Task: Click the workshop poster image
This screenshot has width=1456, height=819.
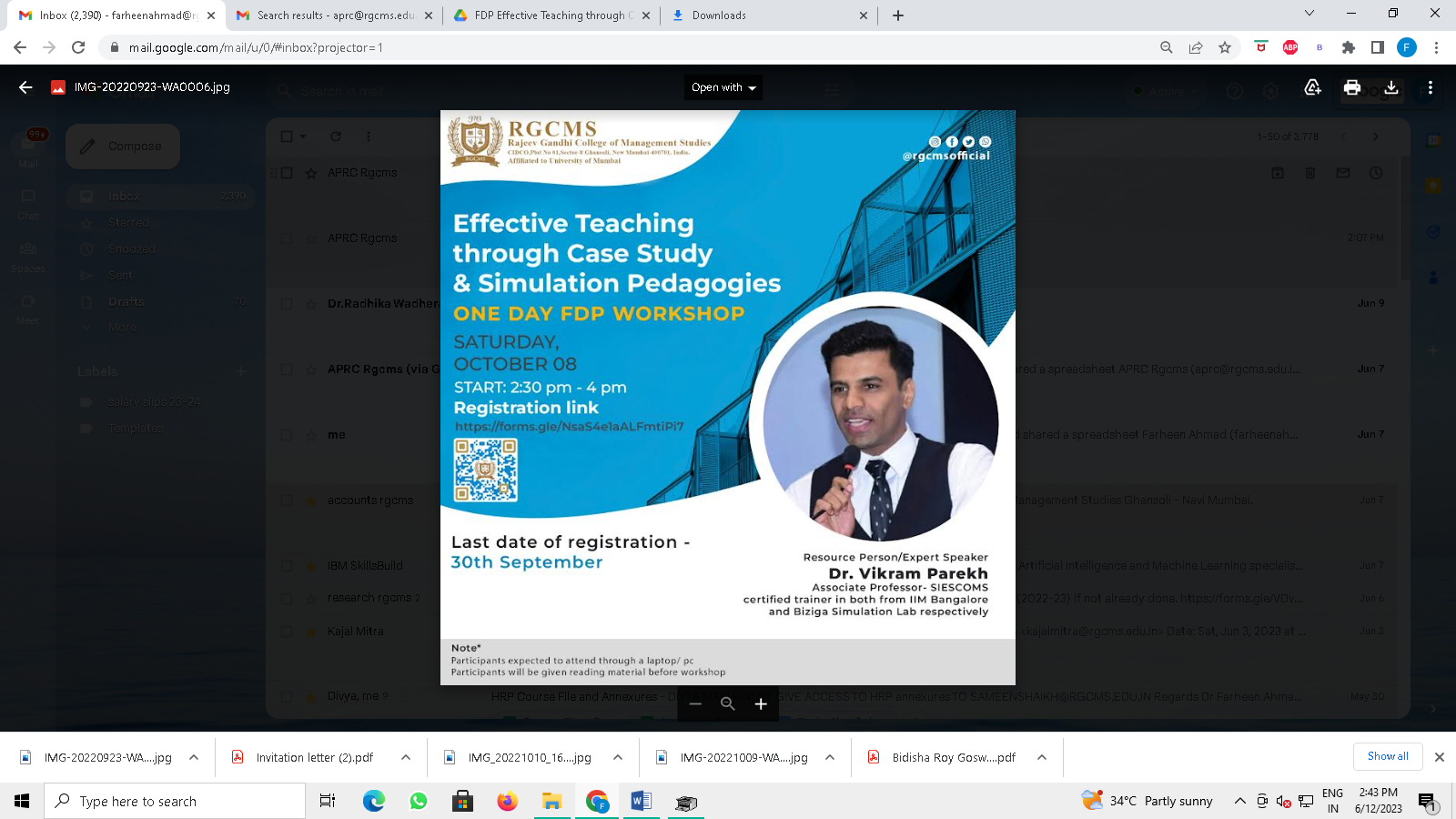Action: (728, 398)
